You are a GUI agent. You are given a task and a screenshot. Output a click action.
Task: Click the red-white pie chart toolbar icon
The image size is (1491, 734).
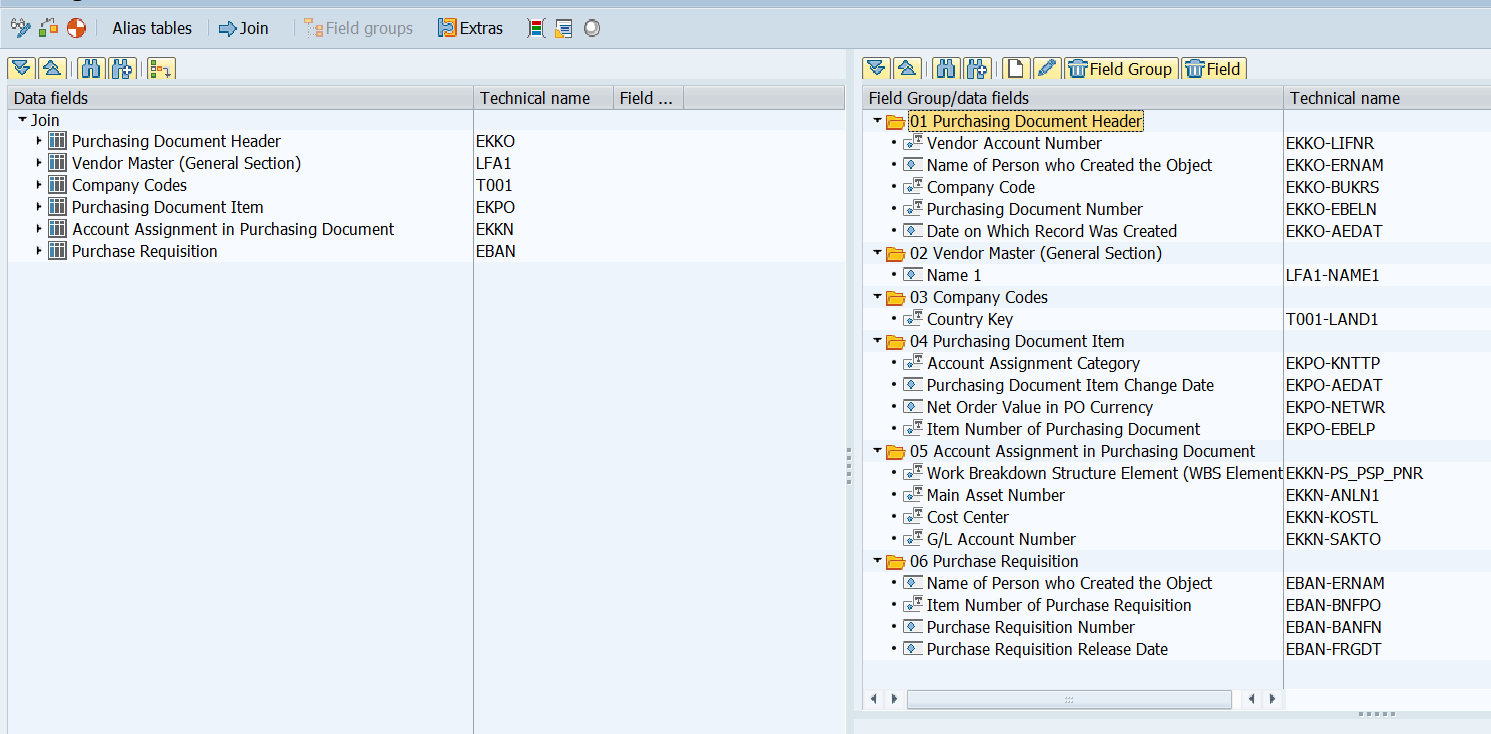coord(75,28)
